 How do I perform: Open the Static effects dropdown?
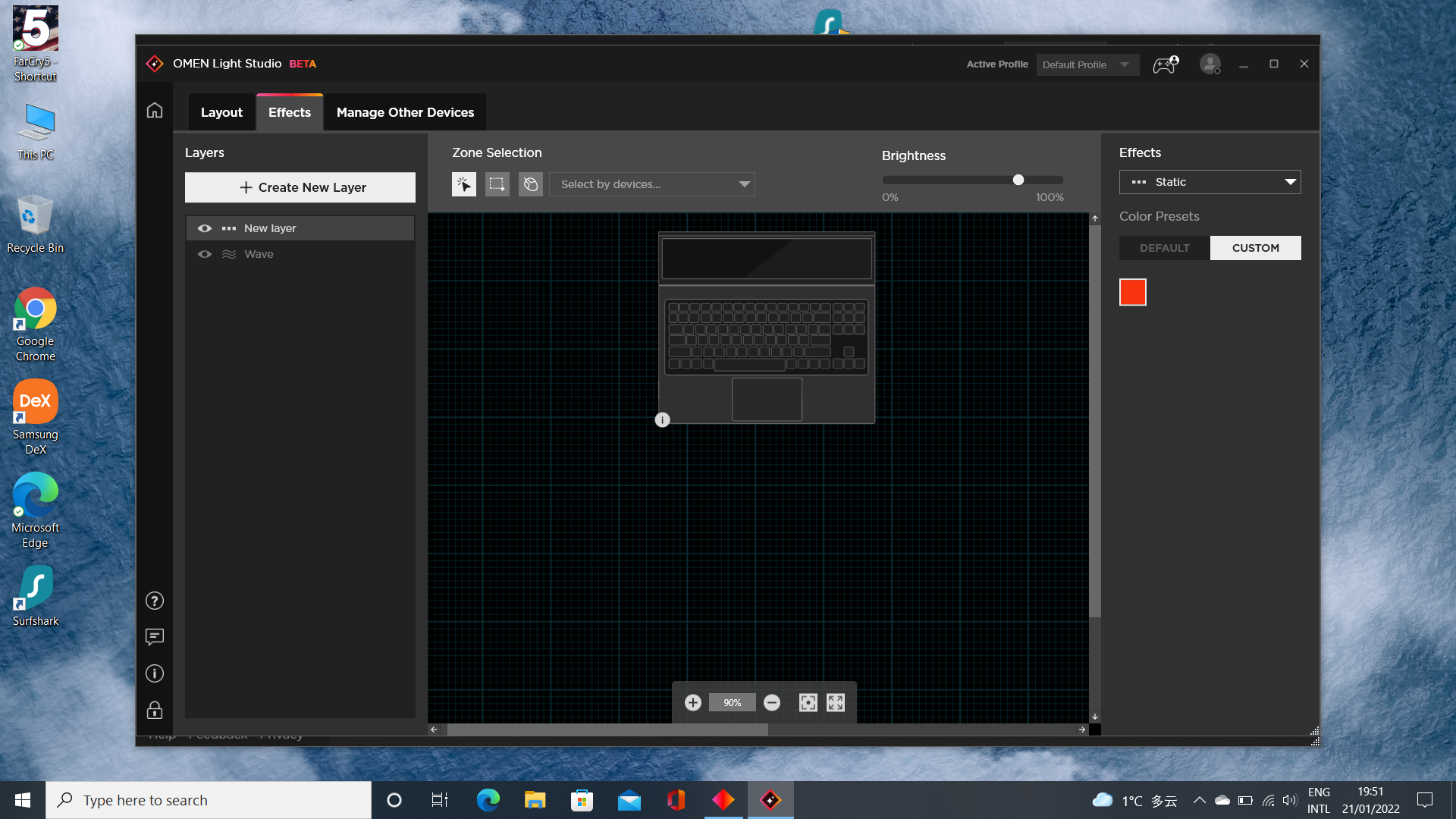pos(1209,181)
